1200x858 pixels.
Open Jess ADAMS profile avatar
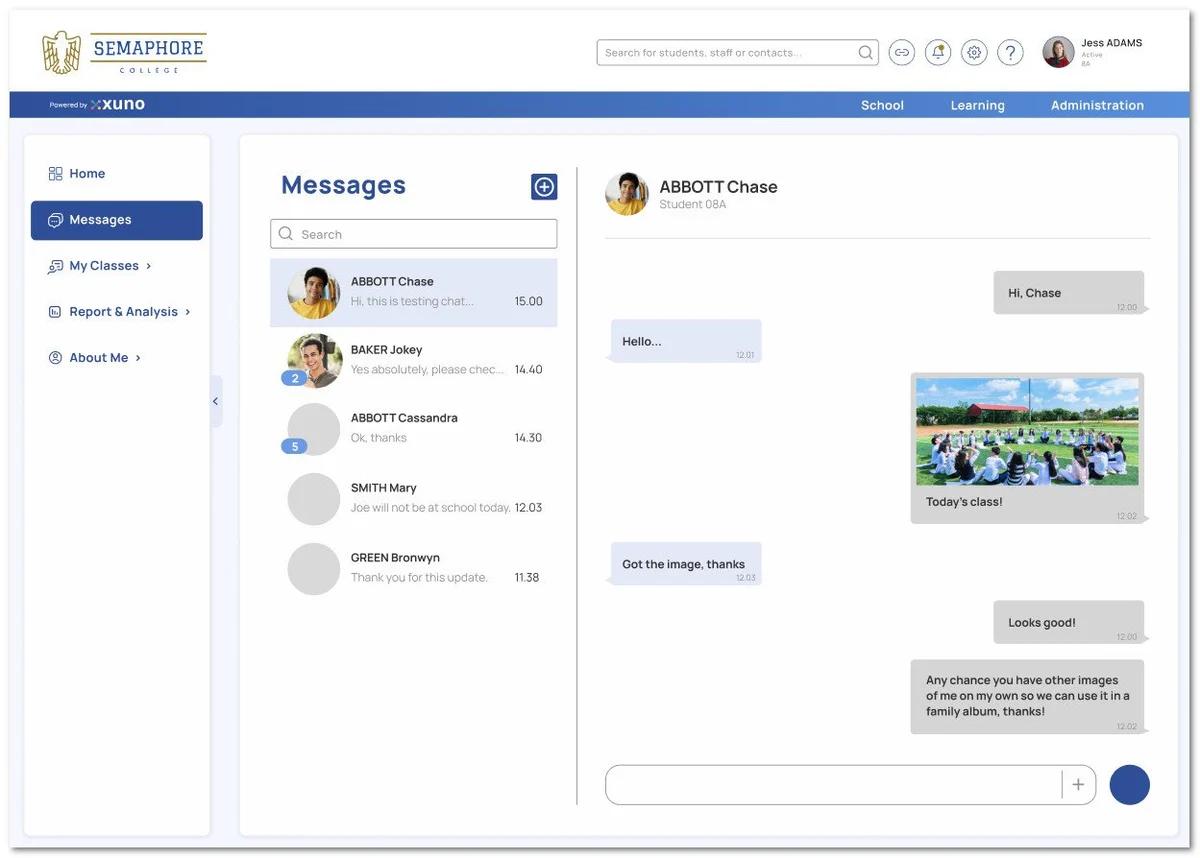1058,52
